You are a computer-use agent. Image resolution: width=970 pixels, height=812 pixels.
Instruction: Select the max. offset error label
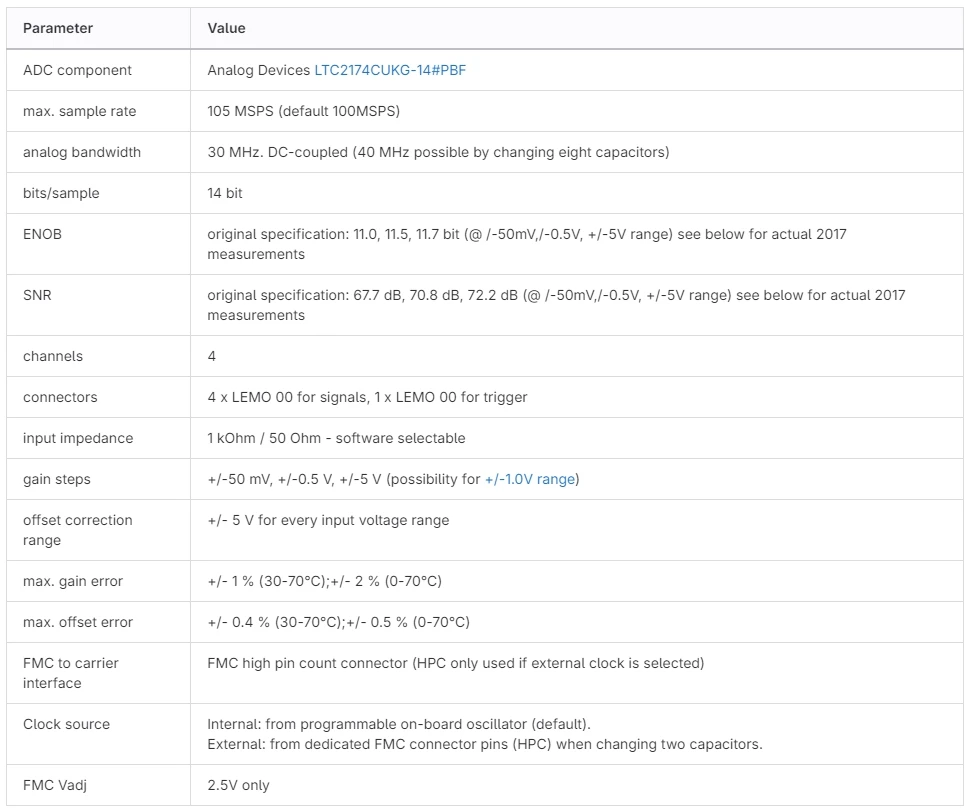78,622
